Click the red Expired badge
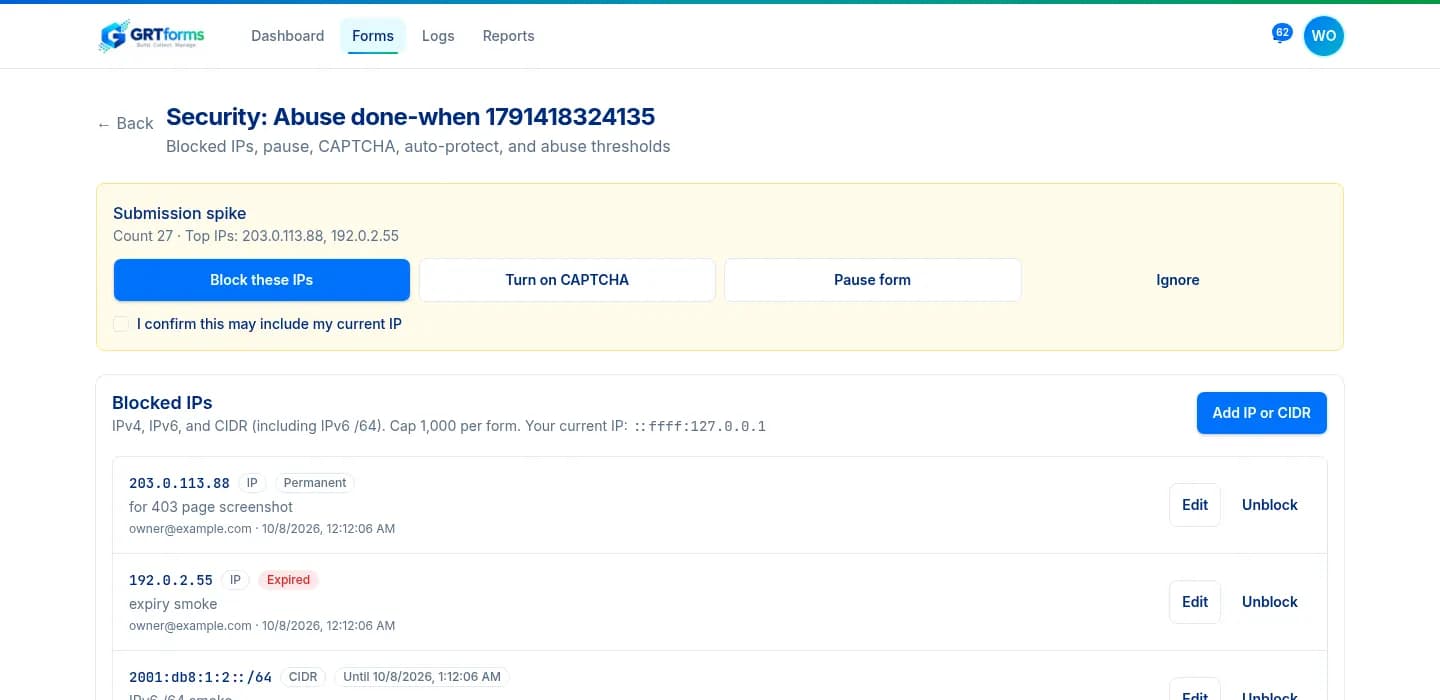 288,580
